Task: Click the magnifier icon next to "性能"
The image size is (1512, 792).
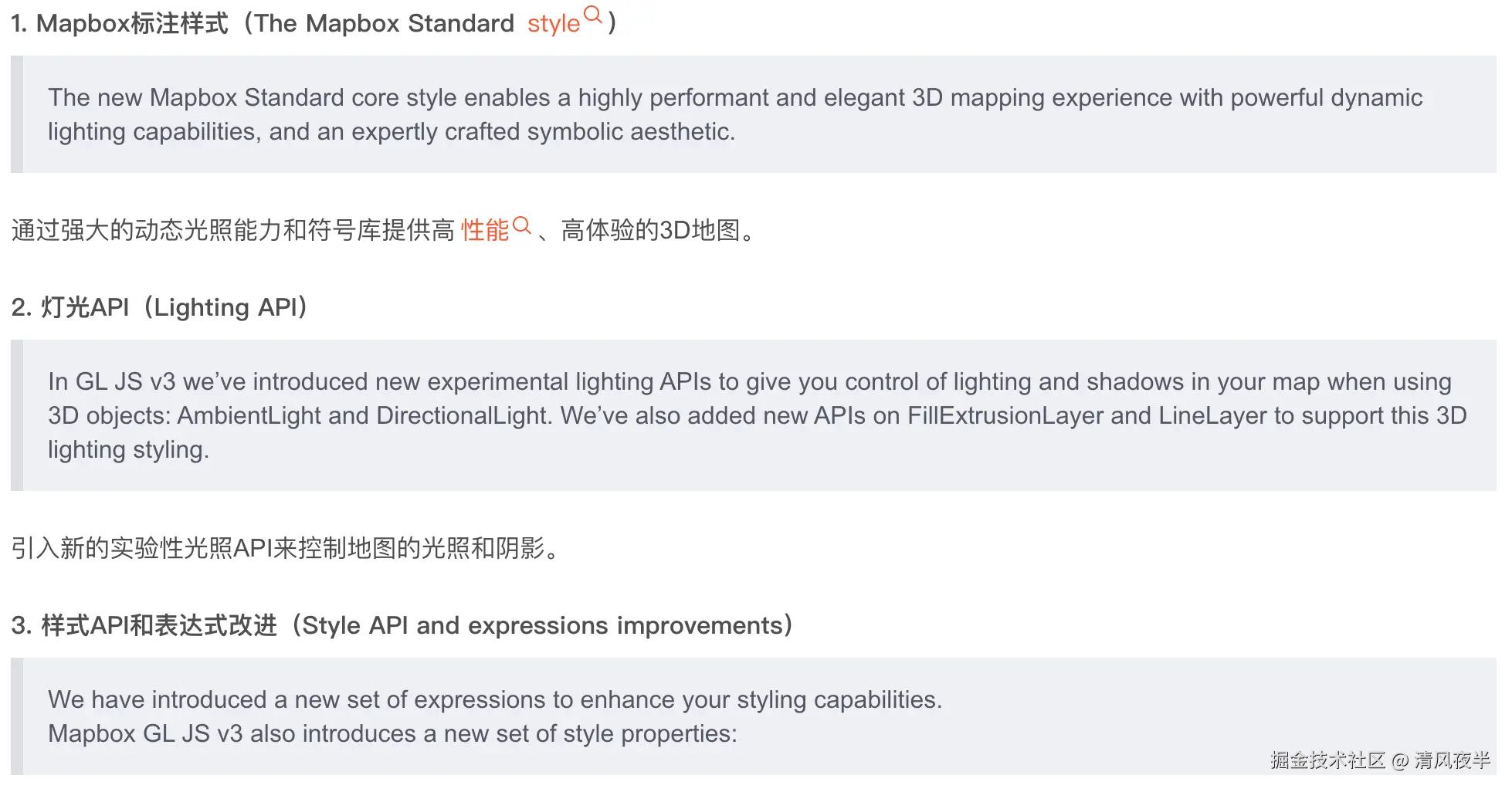Action: pyautogui.click(x=522, y=225)
